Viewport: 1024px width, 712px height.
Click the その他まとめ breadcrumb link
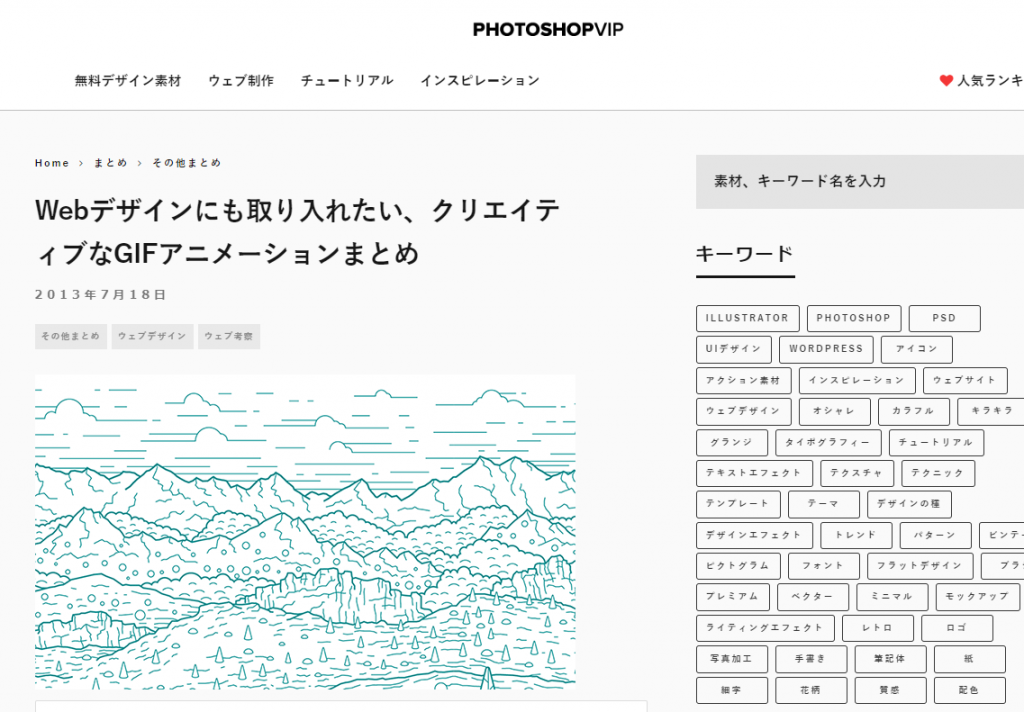(187, 163)
